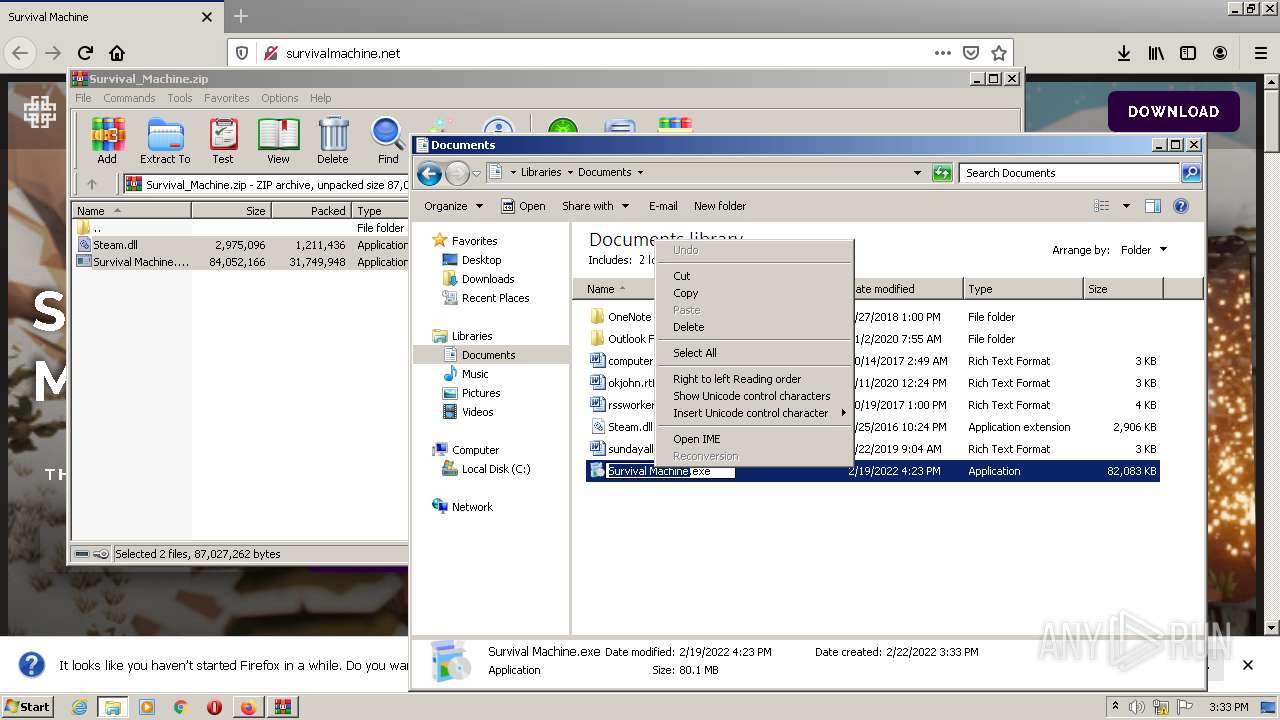Open a new Firefox tab
Image resolution: width=1280 pixels, height=720 pixels.
pyautogui.click(x=241, y=17)
